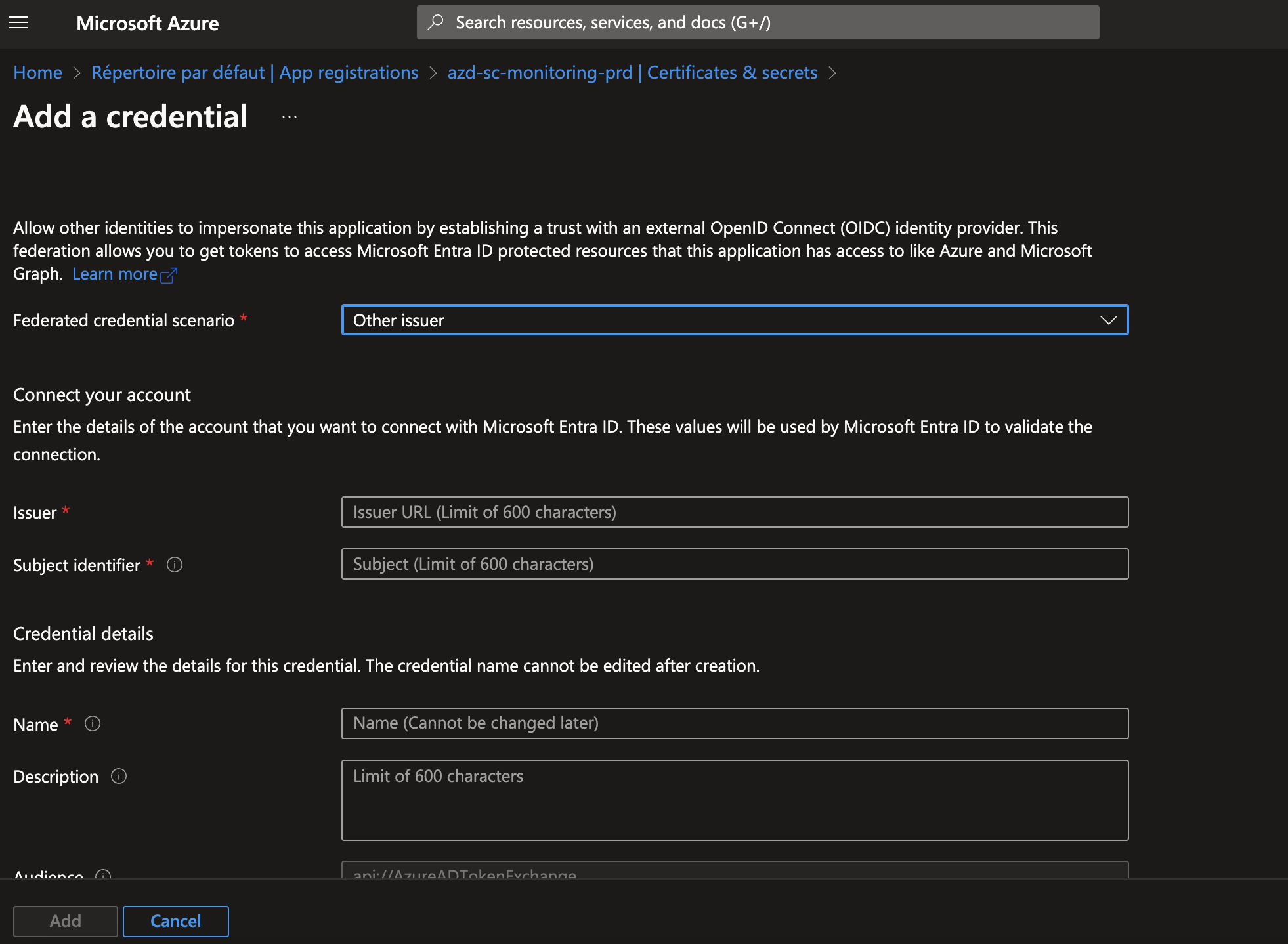Click the Federated credential scenario label
The width and height of the screenshot is (1288, 944).
(123, 320)
